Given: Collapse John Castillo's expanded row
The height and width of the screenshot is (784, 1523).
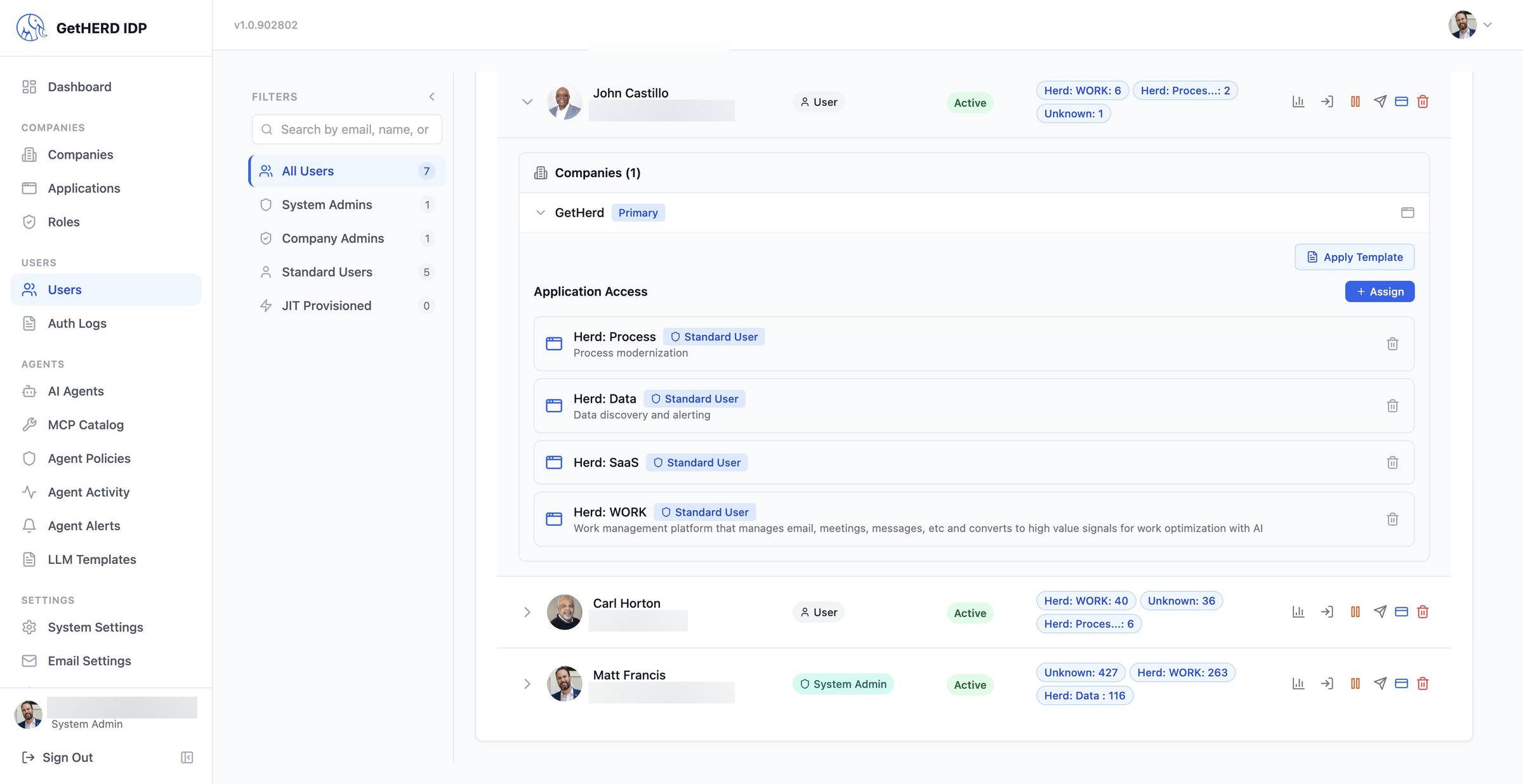Looking at the screenshot, I should tap(527, 102).
